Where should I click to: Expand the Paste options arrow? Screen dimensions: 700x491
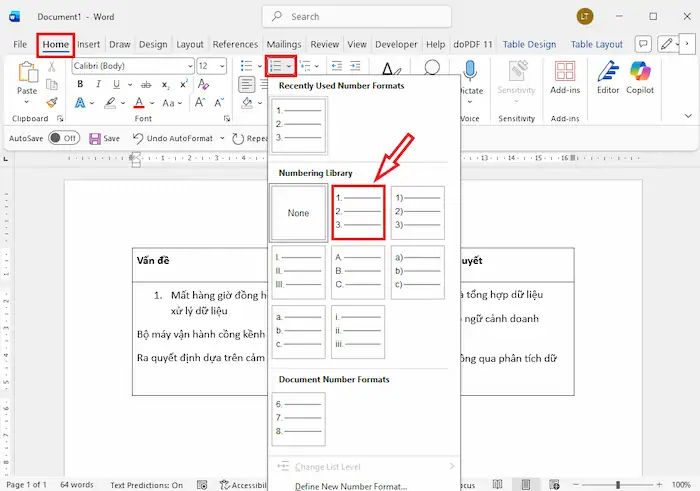click(27, 103)
